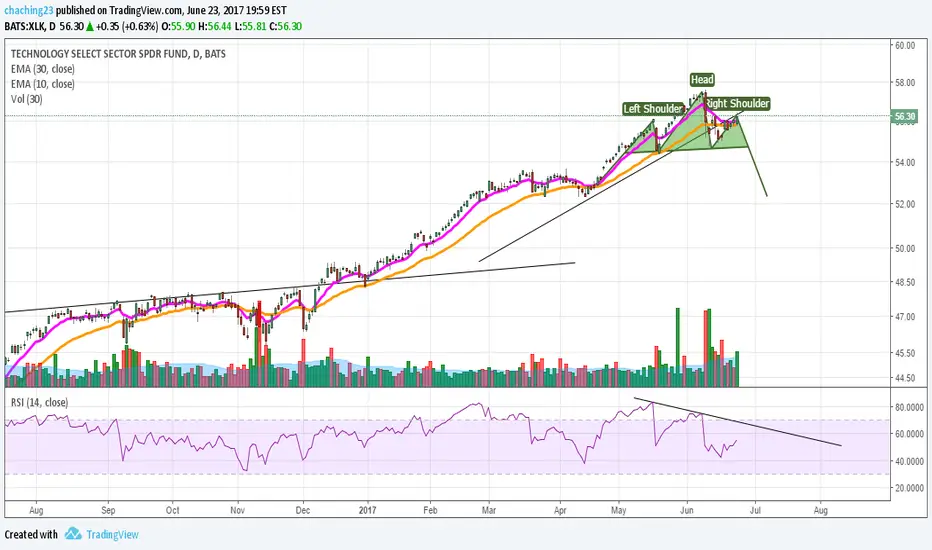Click the Aug label at right of time axis

pyautogui.click(x=821, y=510)
